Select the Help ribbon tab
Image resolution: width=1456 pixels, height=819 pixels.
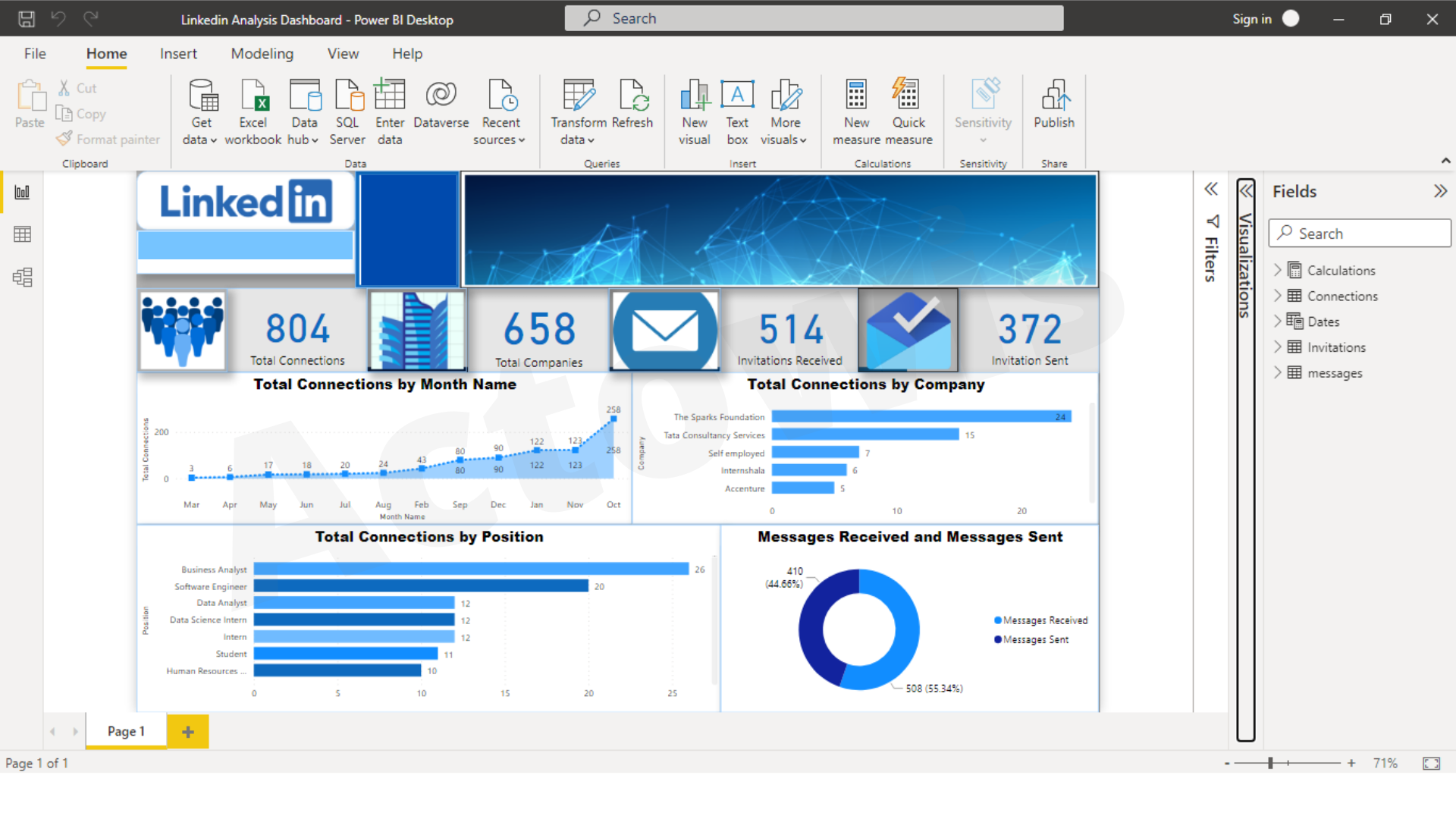click(x=407, y=54)
